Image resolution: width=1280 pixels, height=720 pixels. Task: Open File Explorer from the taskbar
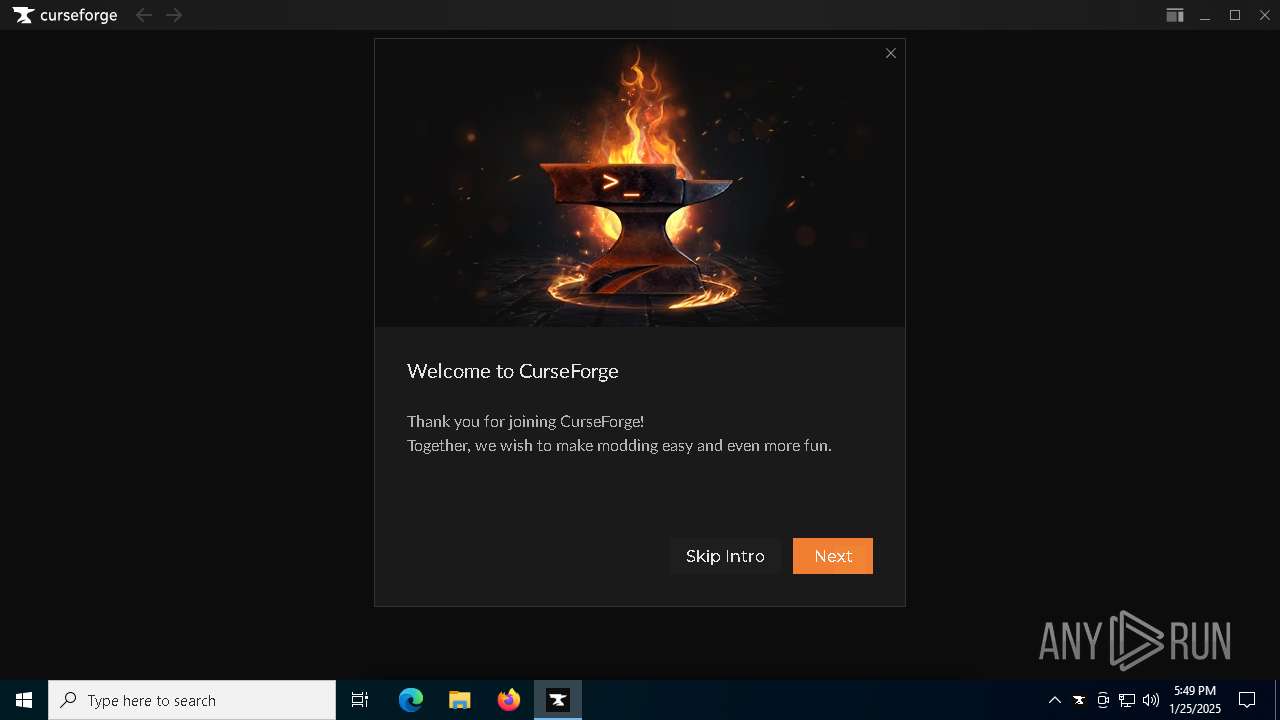[x=460, y=700]
